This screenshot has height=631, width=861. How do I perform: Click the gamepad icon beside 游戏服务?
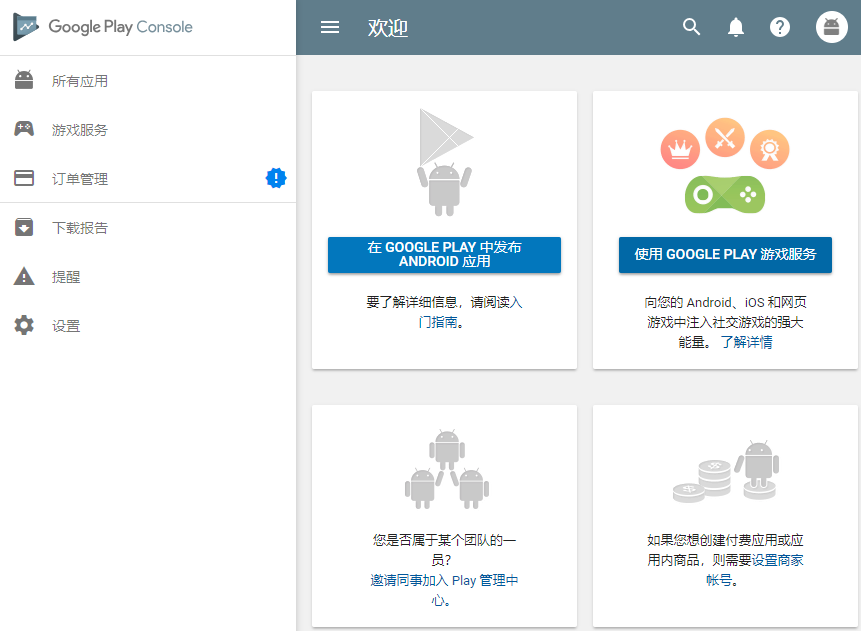[24, 129]
